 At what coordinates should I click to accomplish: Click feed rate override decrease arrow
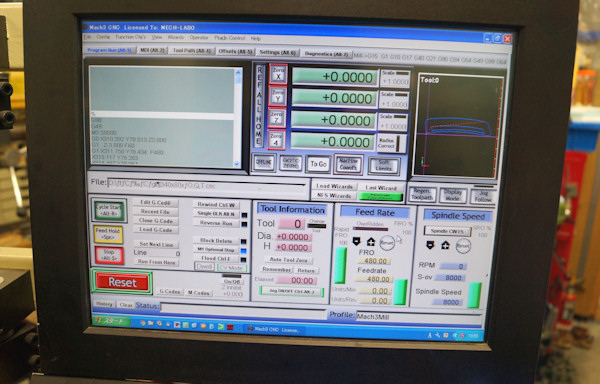click(356, 241)
